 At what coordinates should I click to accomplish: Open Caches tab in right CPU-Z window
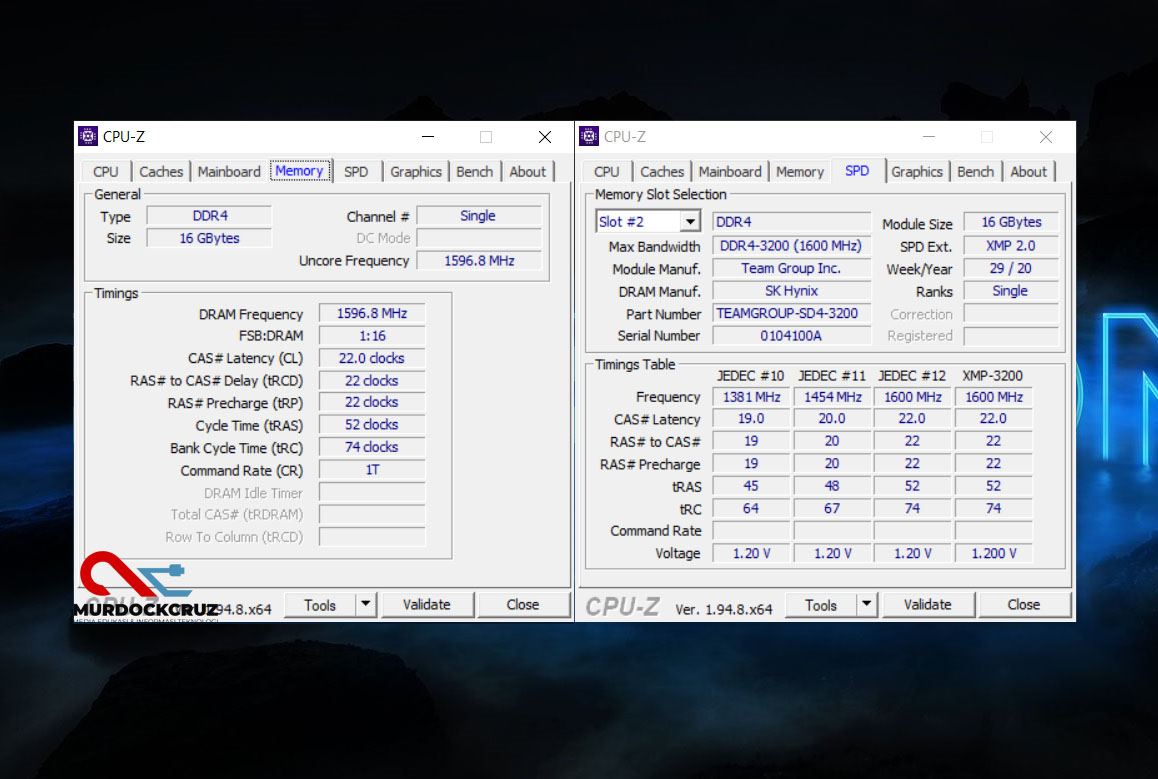[662, 171]
